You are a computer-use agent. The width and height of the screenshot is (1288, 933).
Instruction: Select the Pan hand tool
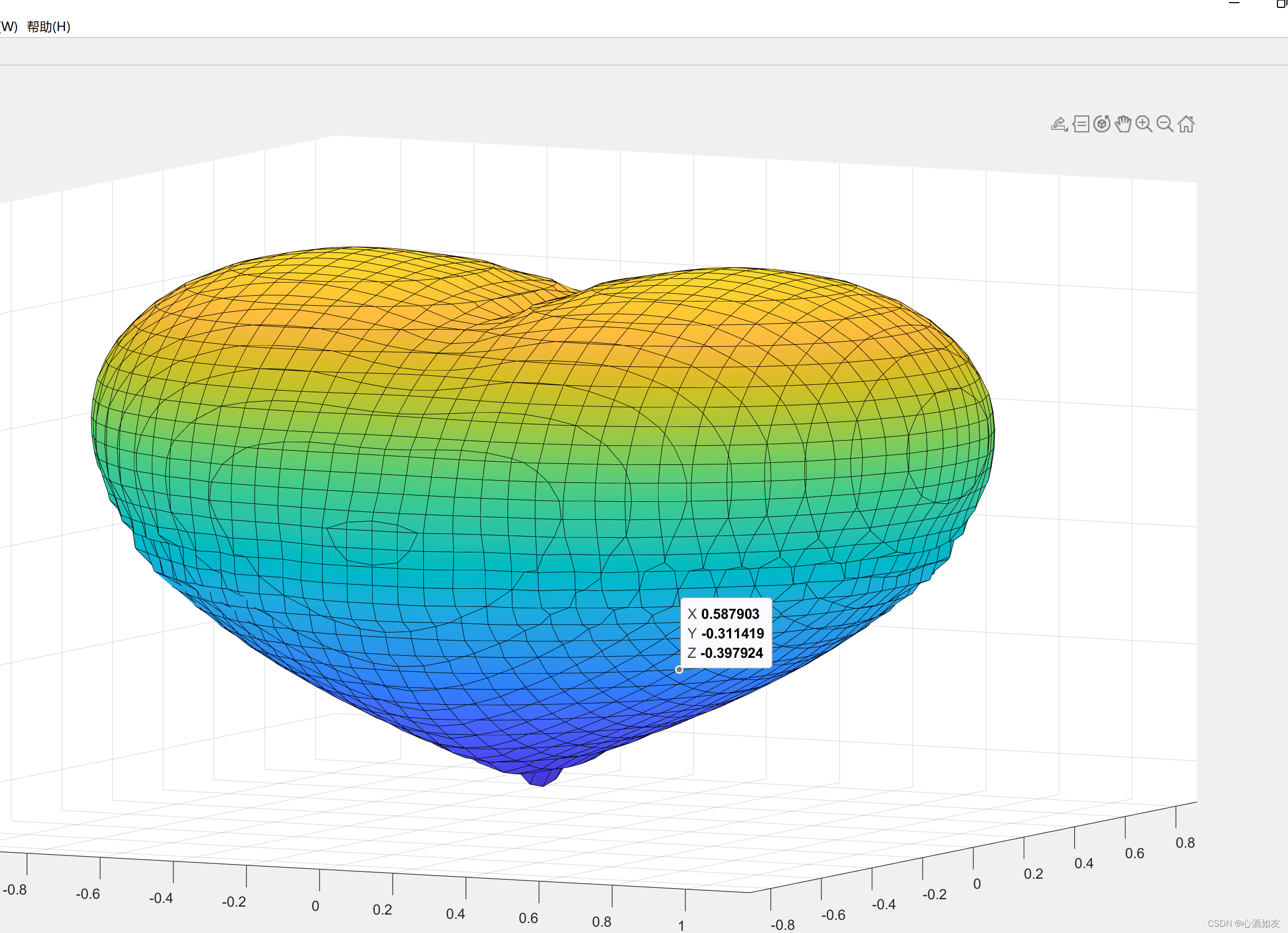pos(1123,124)
